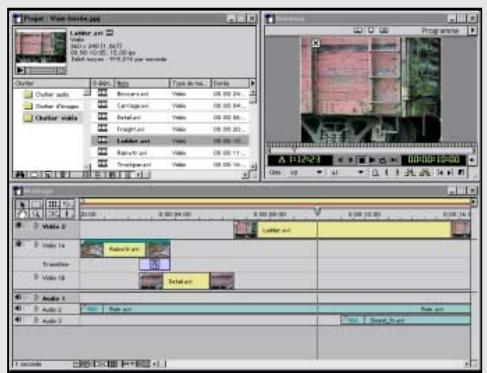Select the Zoom magnifier tool in the timeline

(37, 214)
